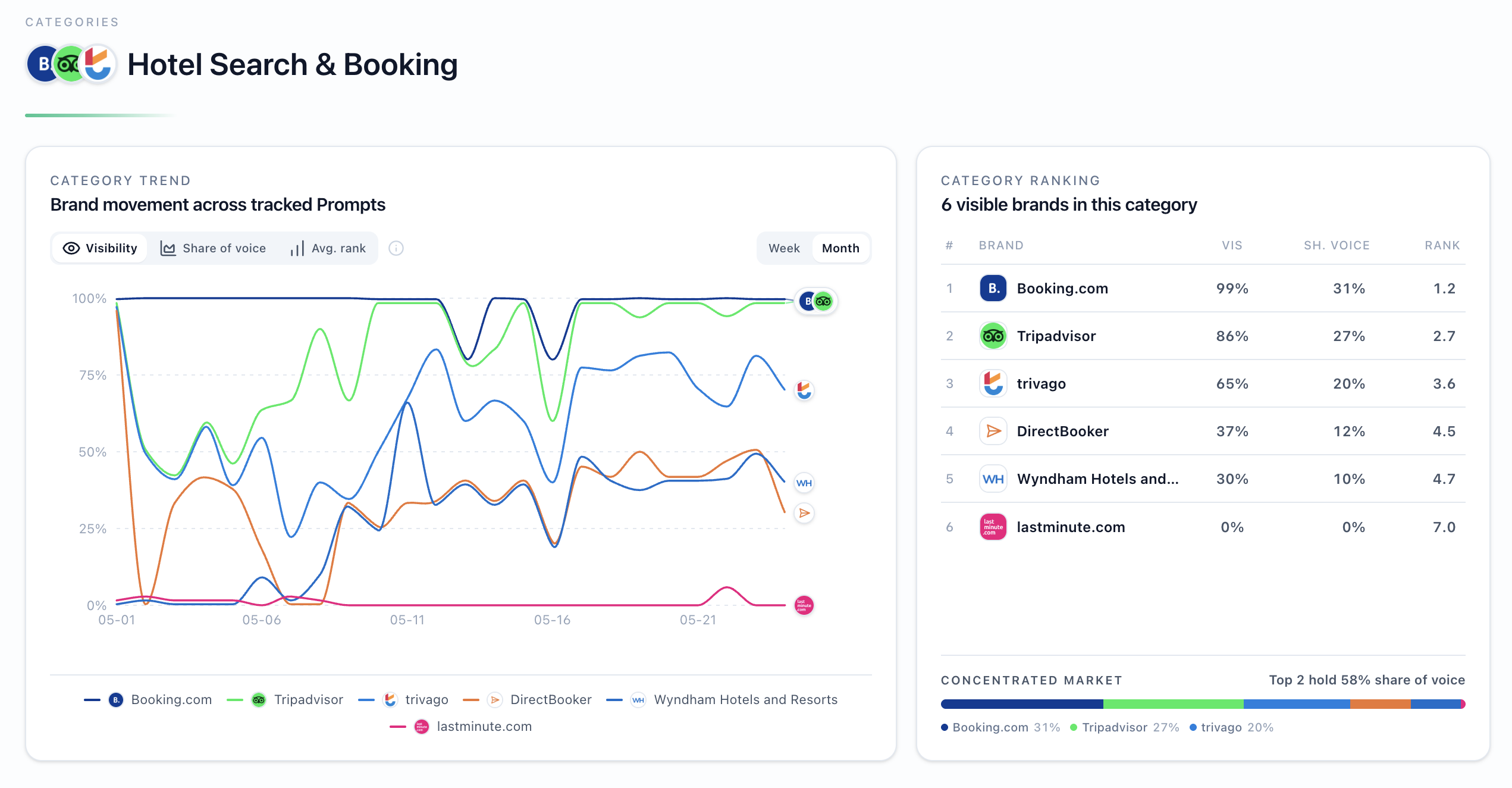
Task: Click DirectBooker arrow logo in ranking table
Action: (993, 431)
